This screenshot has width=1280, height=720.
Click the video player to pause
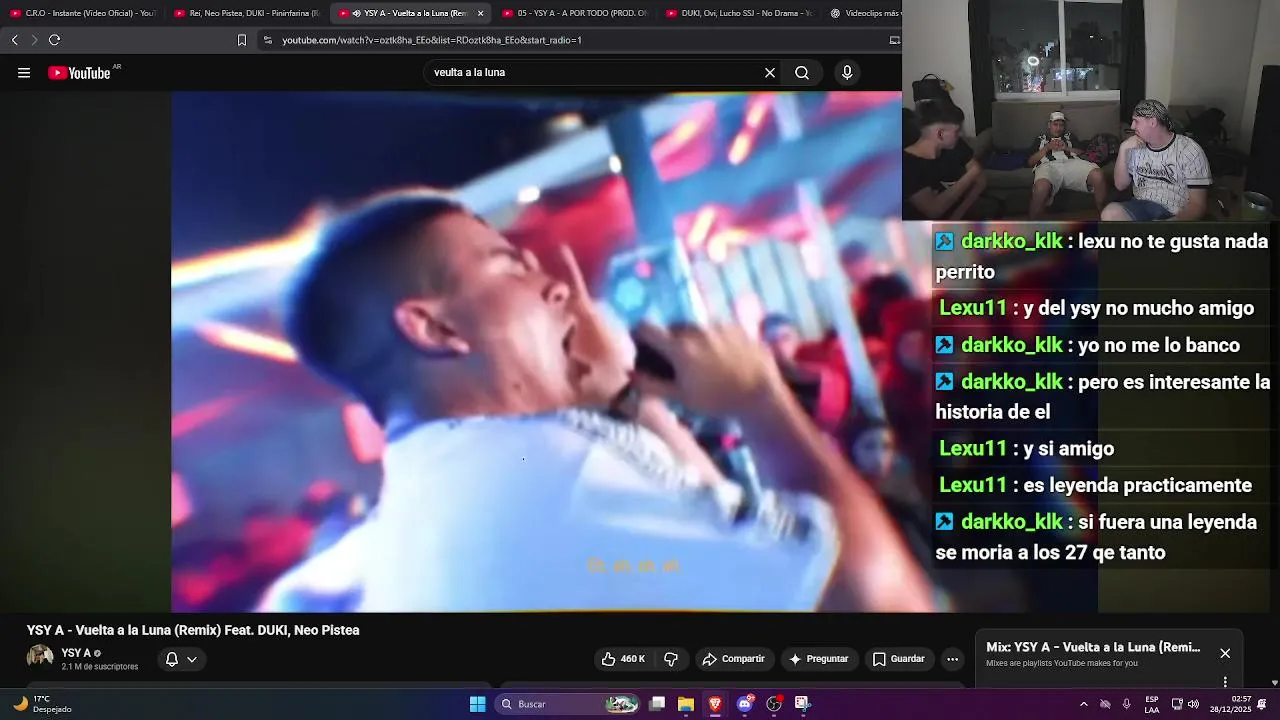536,351
